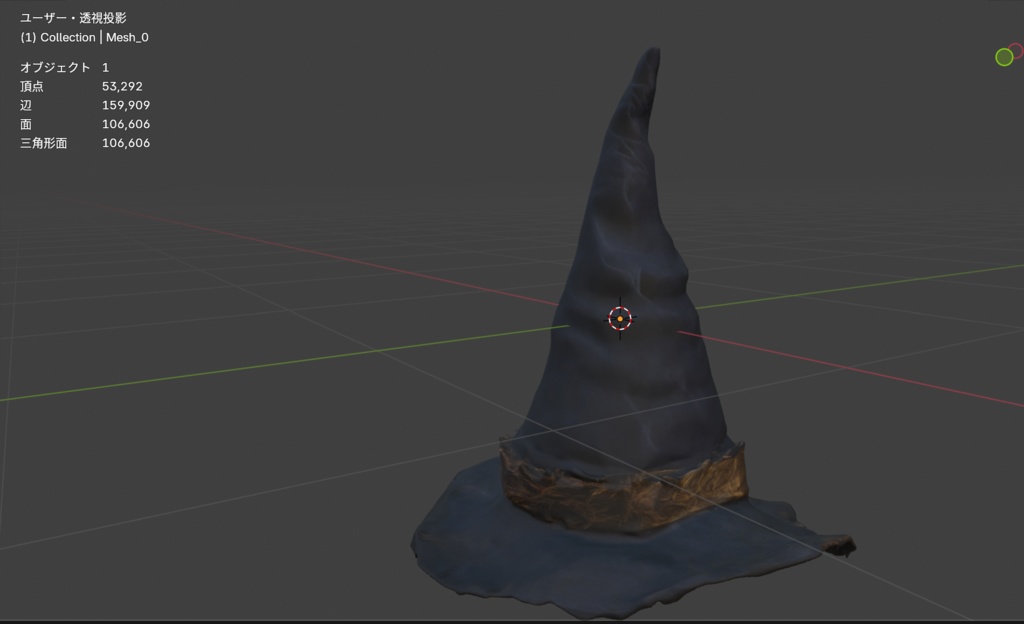Click the 三角形面 statistics row label

44,143
